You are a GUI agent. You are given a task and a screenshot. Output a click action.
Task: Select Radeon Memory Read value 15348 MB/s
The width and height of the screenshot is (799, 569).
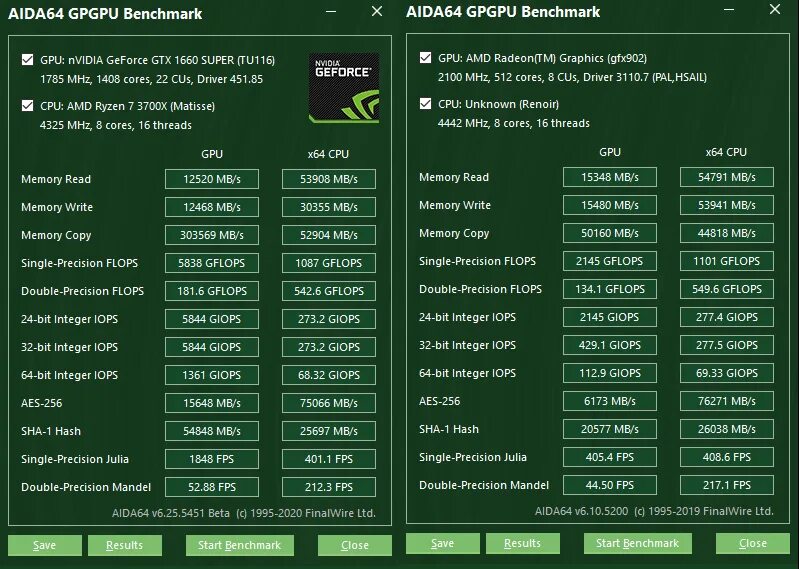pos(610,177)
